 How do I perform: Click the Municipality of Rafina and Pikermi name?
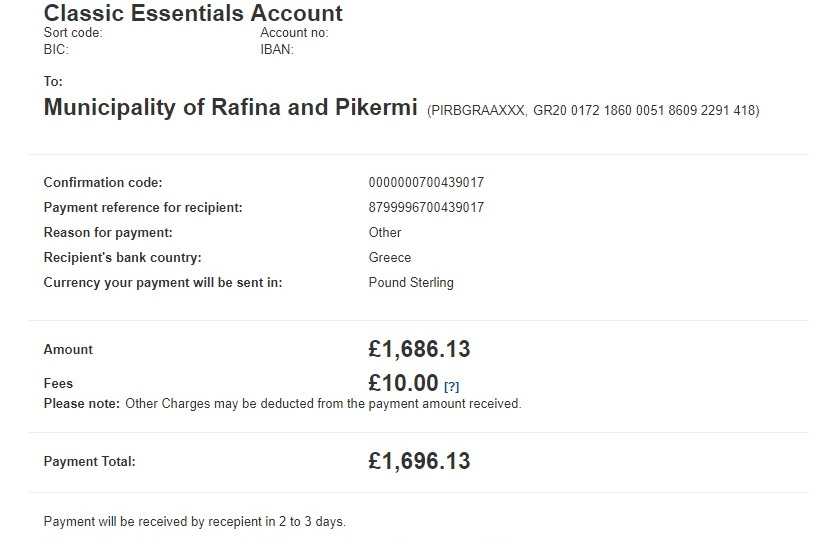pyautogui.click(x=230, y=107)
